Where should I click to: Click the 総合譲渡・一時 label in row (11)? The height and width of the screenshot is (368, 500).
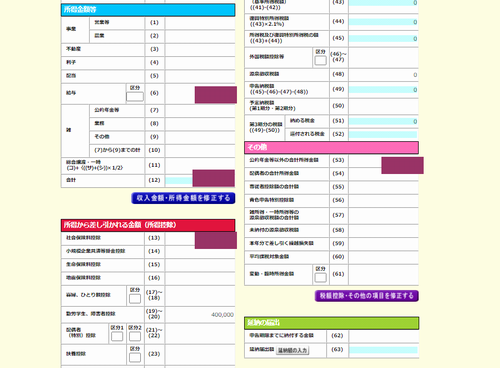tap(83, 162)
